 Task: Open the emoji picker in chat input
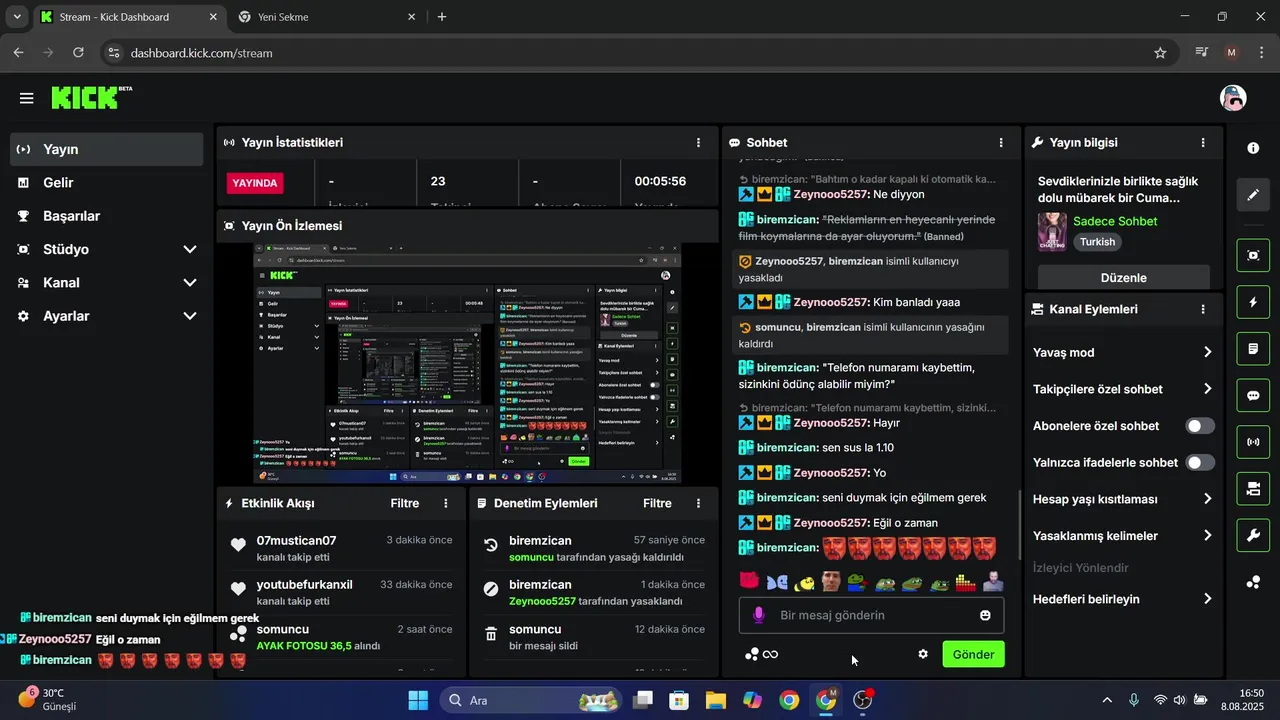click(985, 615)
